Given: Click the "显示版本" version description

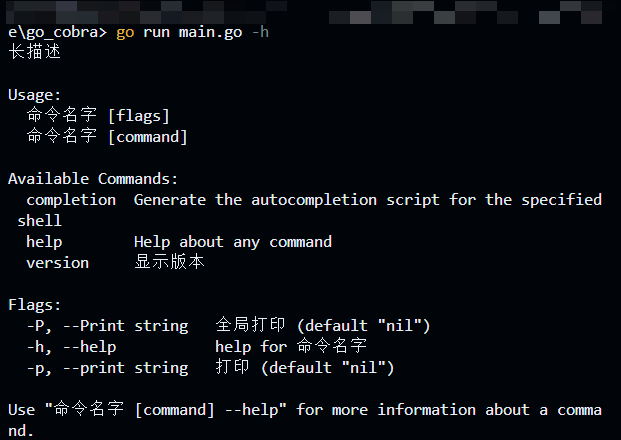Looking at the screenshot, I should tap(169, 262).
